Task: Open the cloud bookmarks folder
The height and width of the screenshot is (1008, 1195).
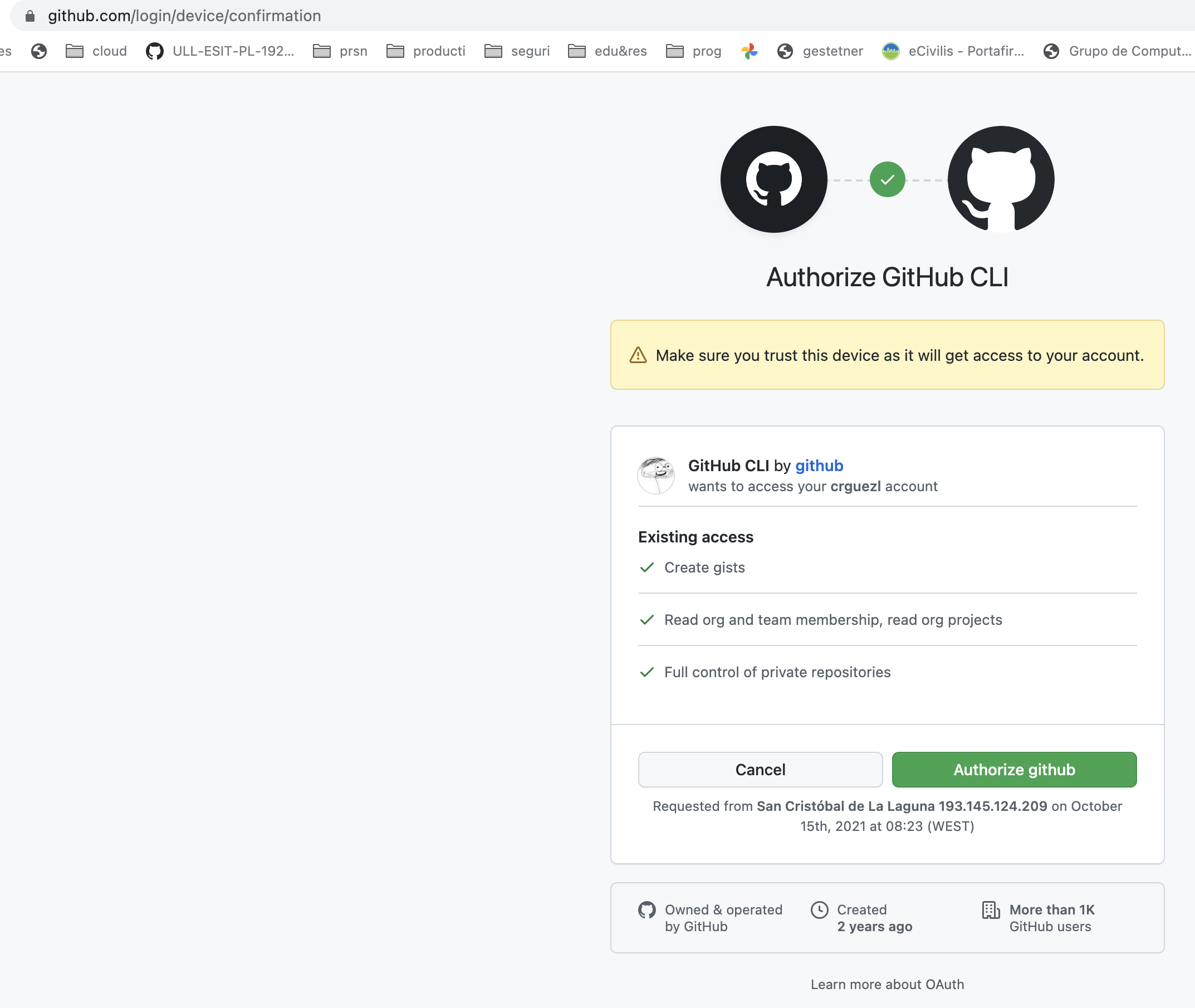Action: point(96,51)
